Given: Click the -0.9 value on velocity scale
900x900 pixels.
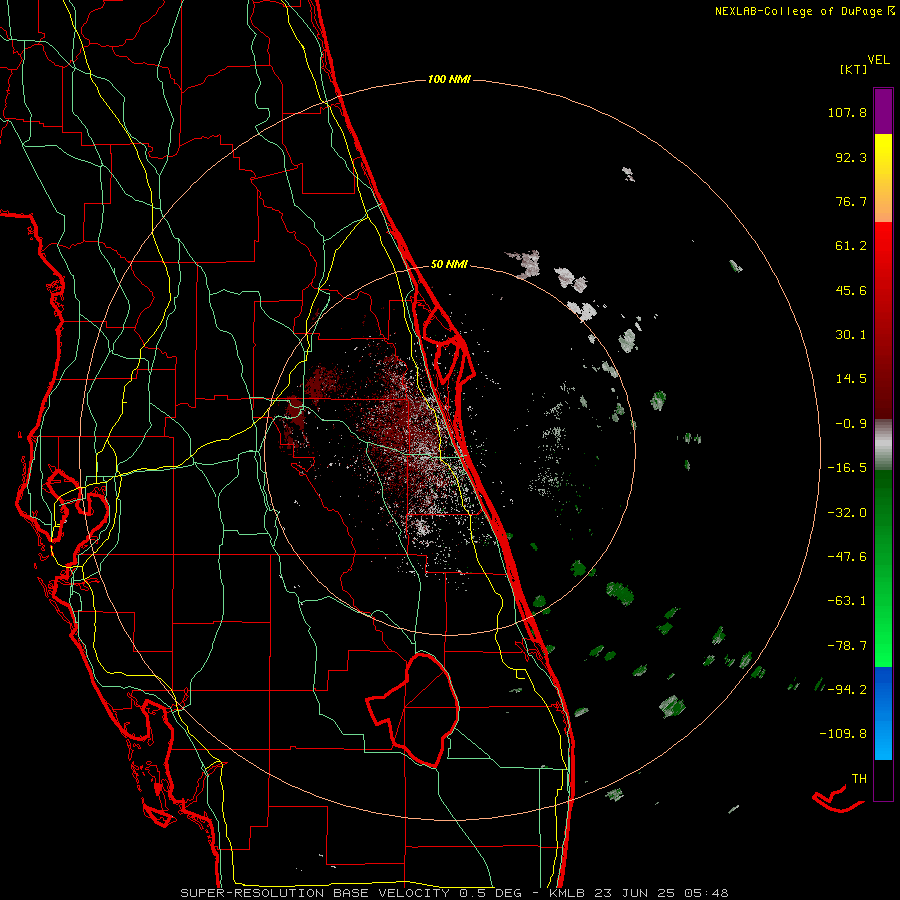Looking at the screenshot, I should (851, 424).
